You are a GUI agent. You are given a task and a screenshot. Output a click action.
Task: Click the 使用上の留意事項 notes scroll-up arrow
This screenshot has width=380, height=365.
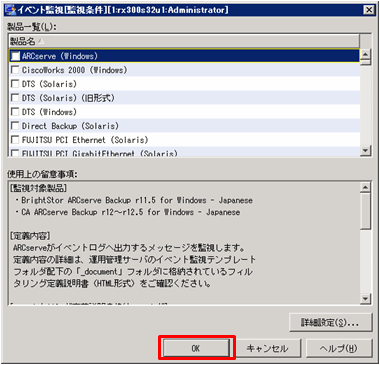coord(366,188)
